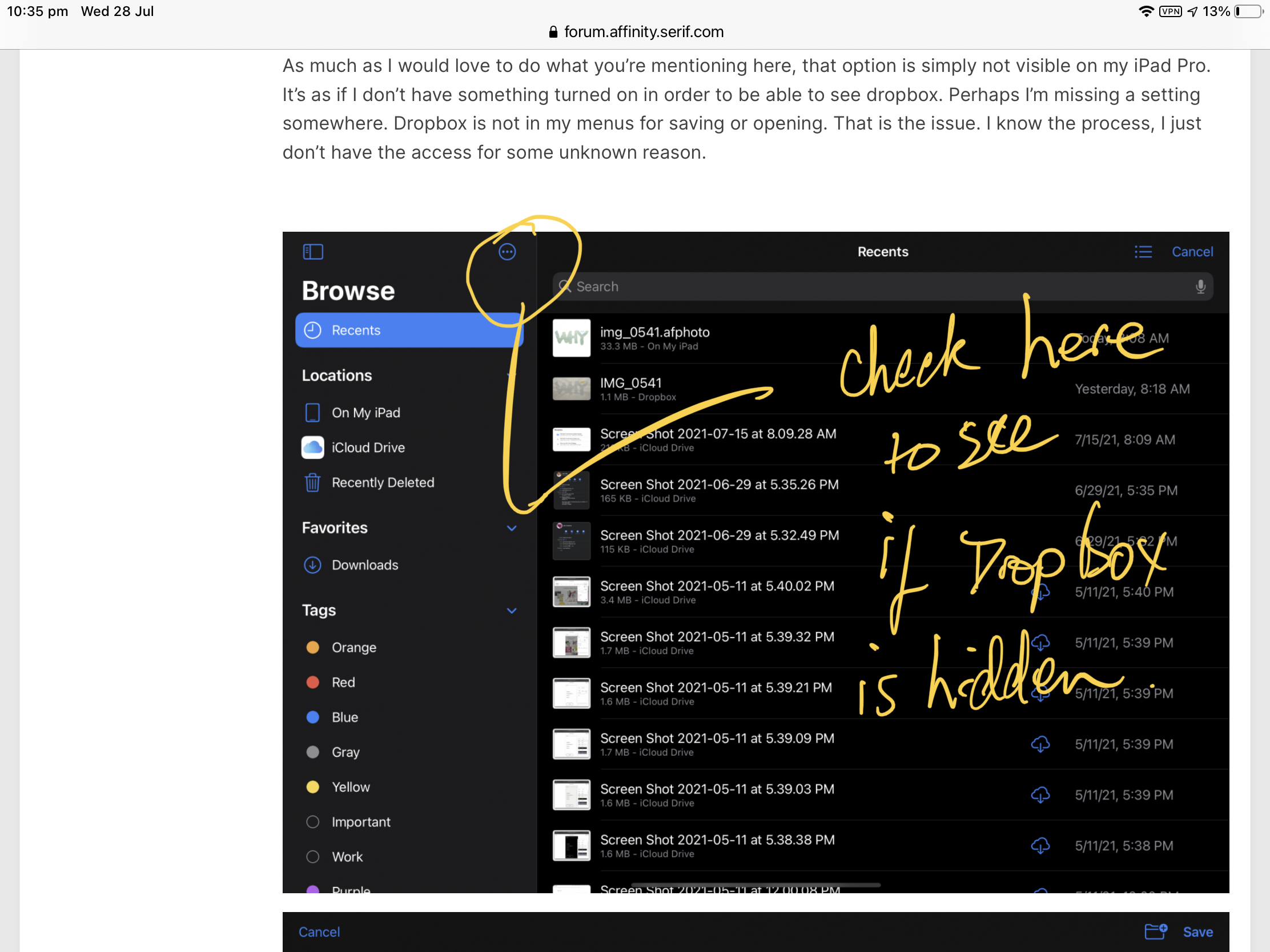Click the '1.1 MB - Dropbox' subtitle

point(638,397)
